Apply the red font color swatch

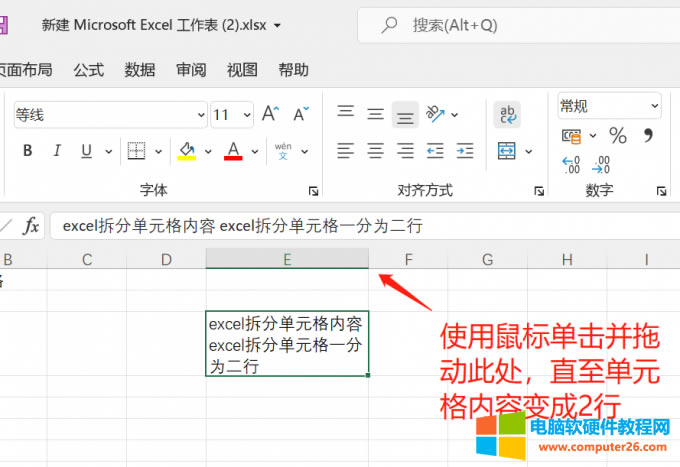233,151
